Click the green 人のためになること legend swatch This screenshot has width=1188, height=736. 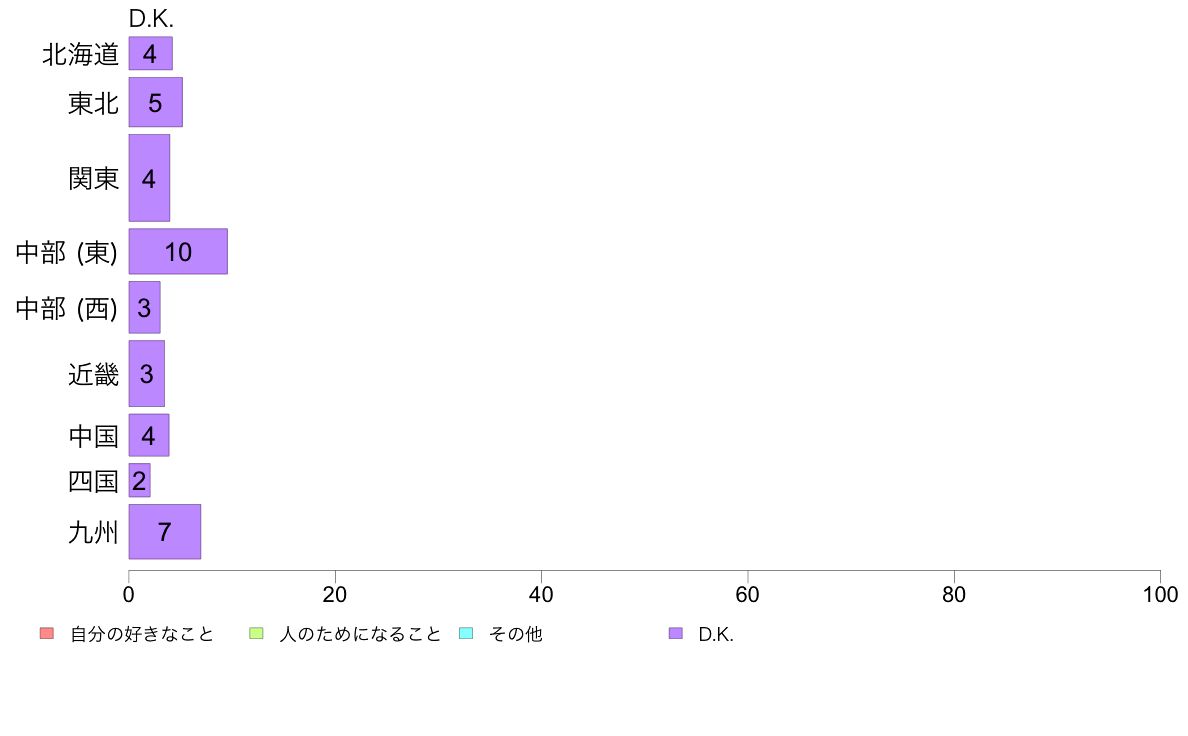(256, 634)
